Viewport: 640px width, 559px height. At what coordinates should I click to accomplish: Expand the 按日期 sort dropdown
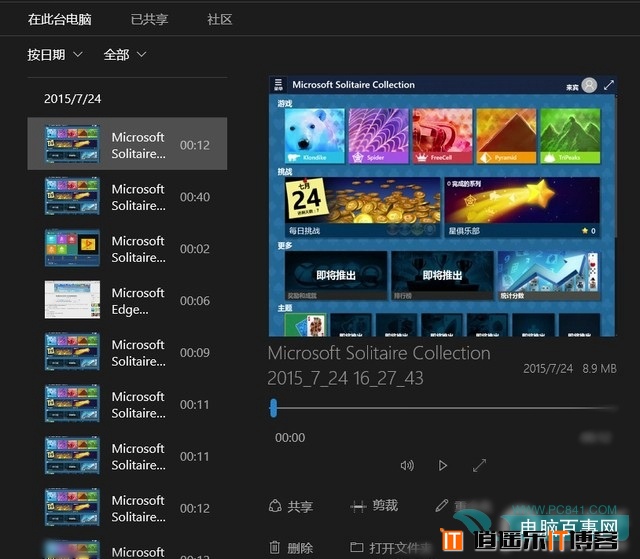[55, 54]
